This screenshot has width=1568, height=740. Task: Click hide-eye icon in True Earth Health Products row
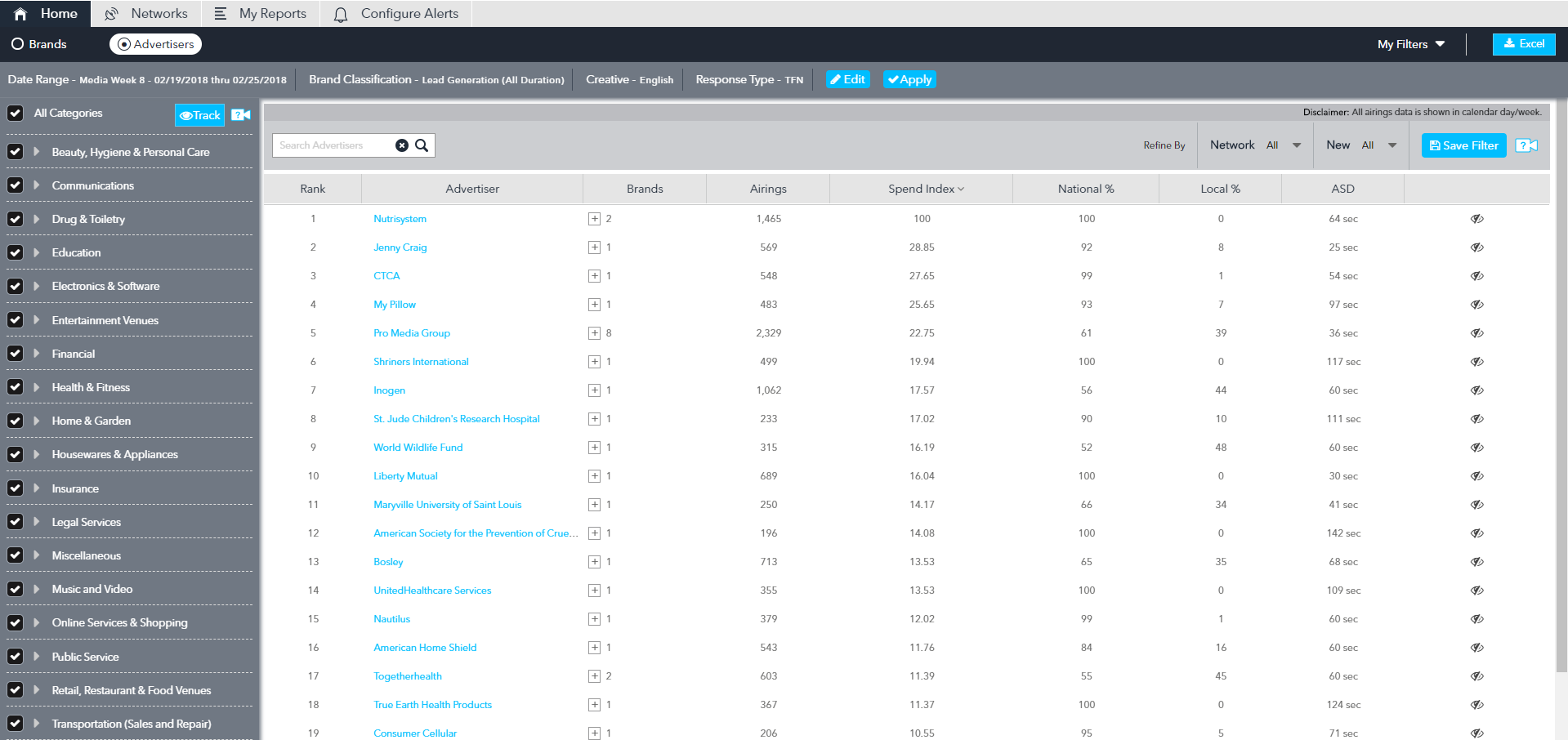pyautogui.click(x=1477, y=705)
